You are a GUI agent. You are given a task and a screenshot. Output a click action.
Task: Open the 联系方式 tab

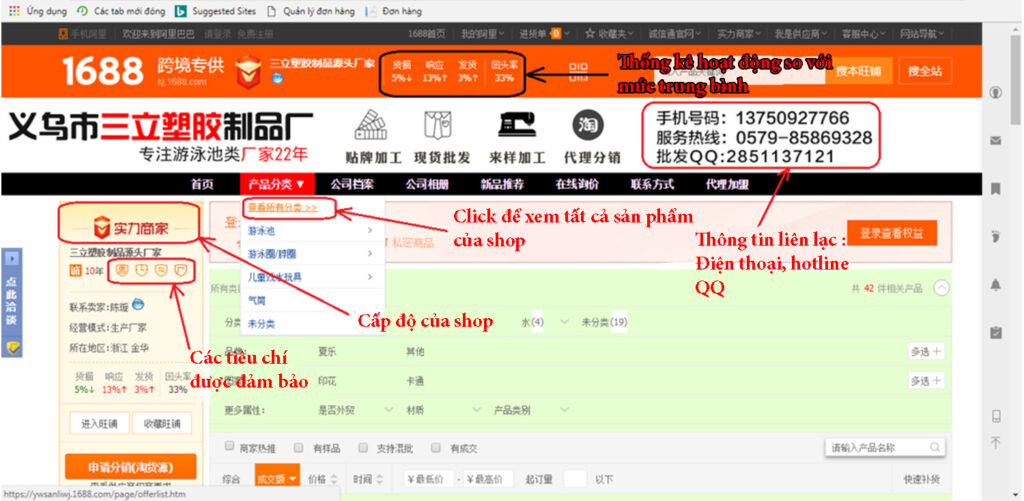(652, 184)
